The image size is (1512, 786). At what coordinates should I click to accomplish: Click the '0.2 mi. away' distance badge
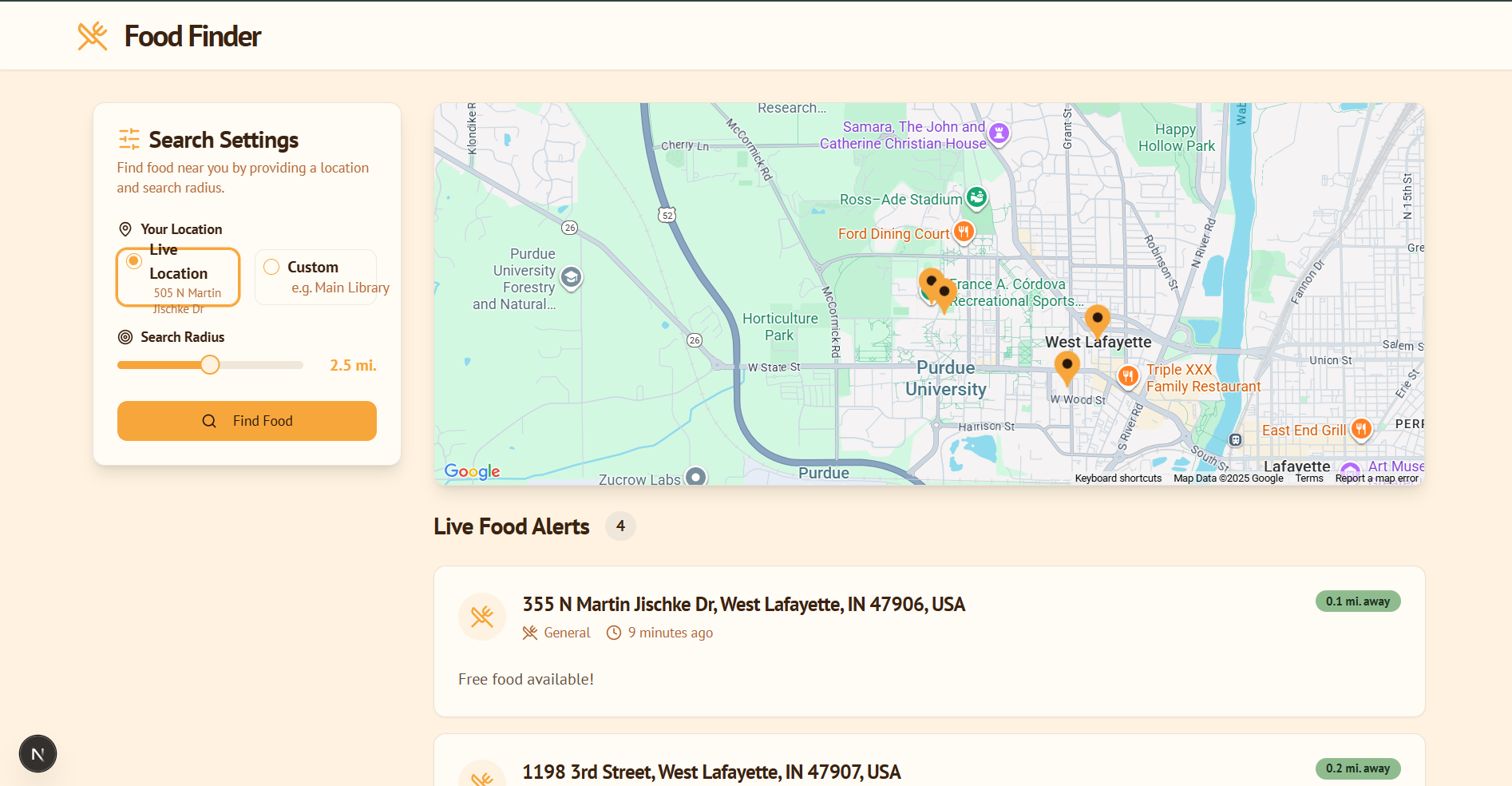click(1358, 768)
